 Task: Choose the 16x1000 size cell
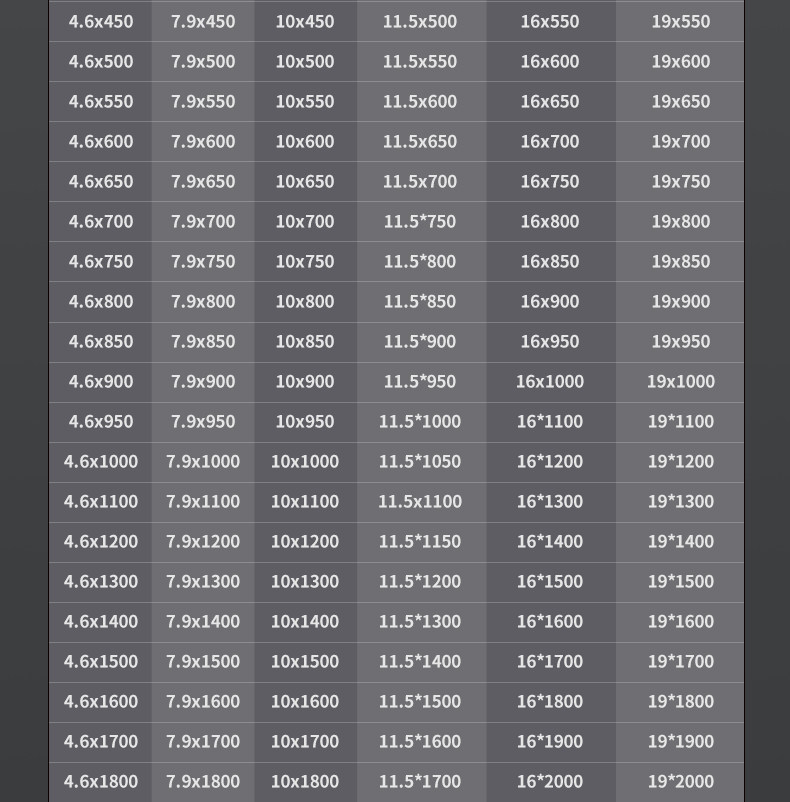pyautogui.click(x=550, y=382)
